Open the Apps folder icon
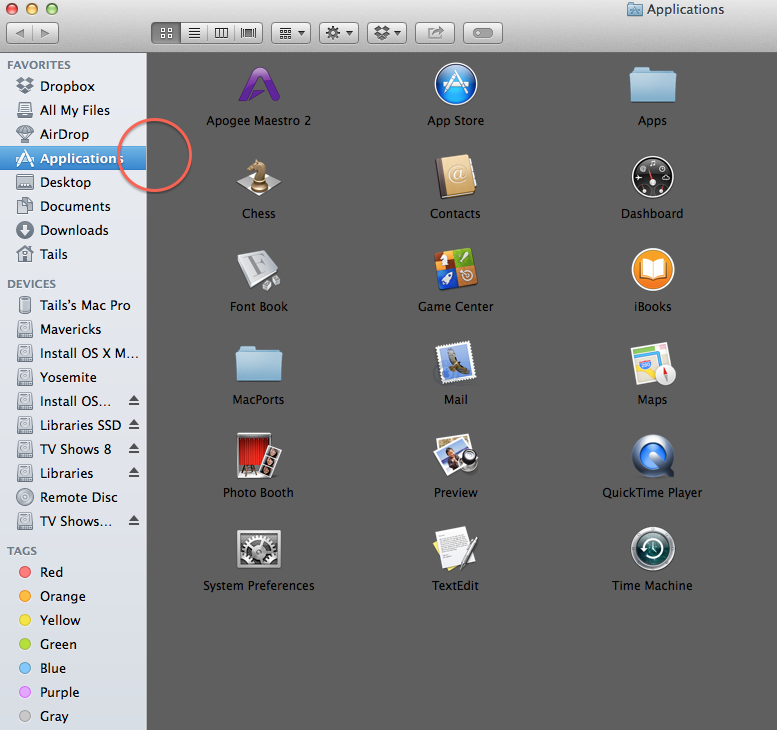The image size is (777, 730). tap(652, 85)
